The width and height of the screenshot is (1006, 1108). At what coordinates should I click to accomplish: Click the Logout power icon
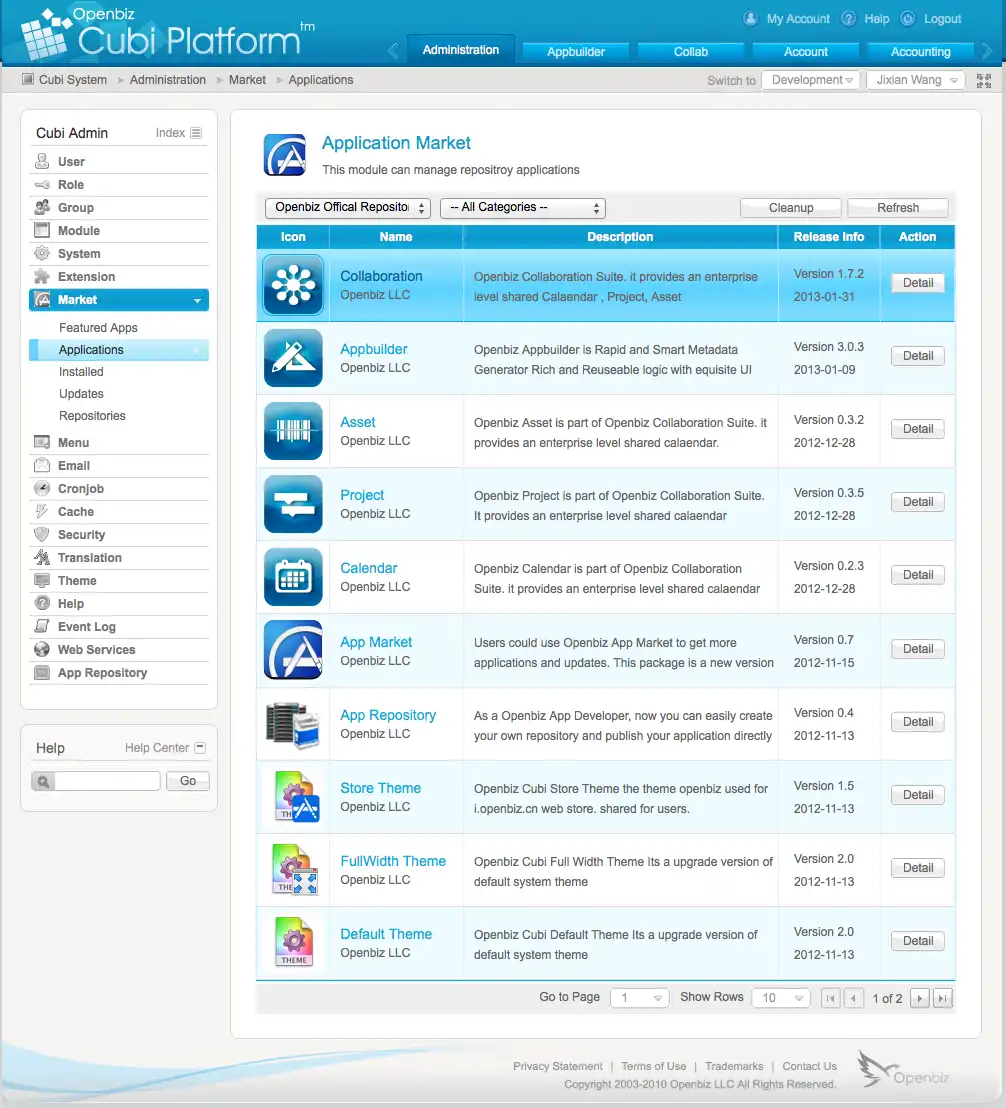908,18
